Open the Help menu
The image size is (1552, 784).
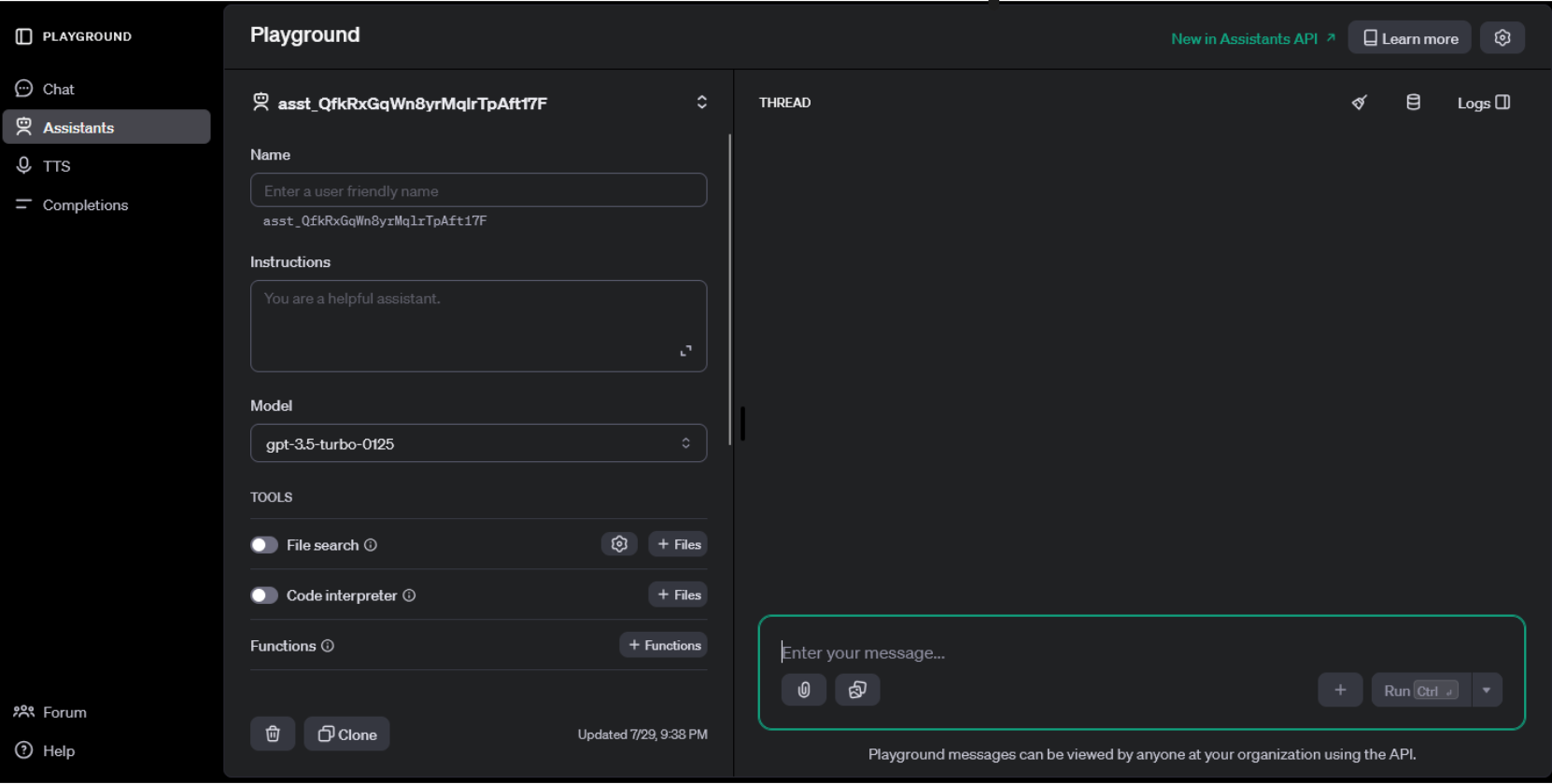tap(45, 750)
